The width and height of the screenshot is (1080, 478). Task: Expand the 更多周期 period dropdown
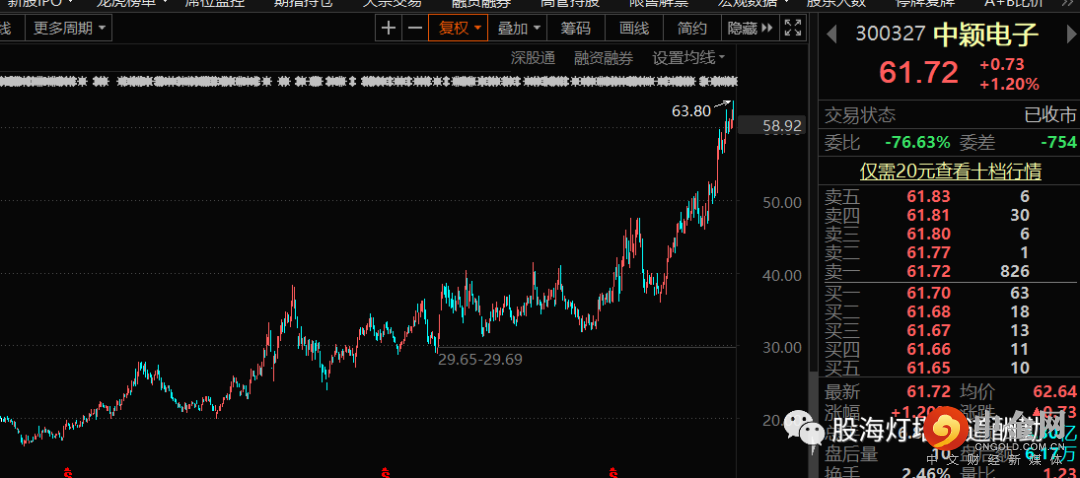[71, 28]
